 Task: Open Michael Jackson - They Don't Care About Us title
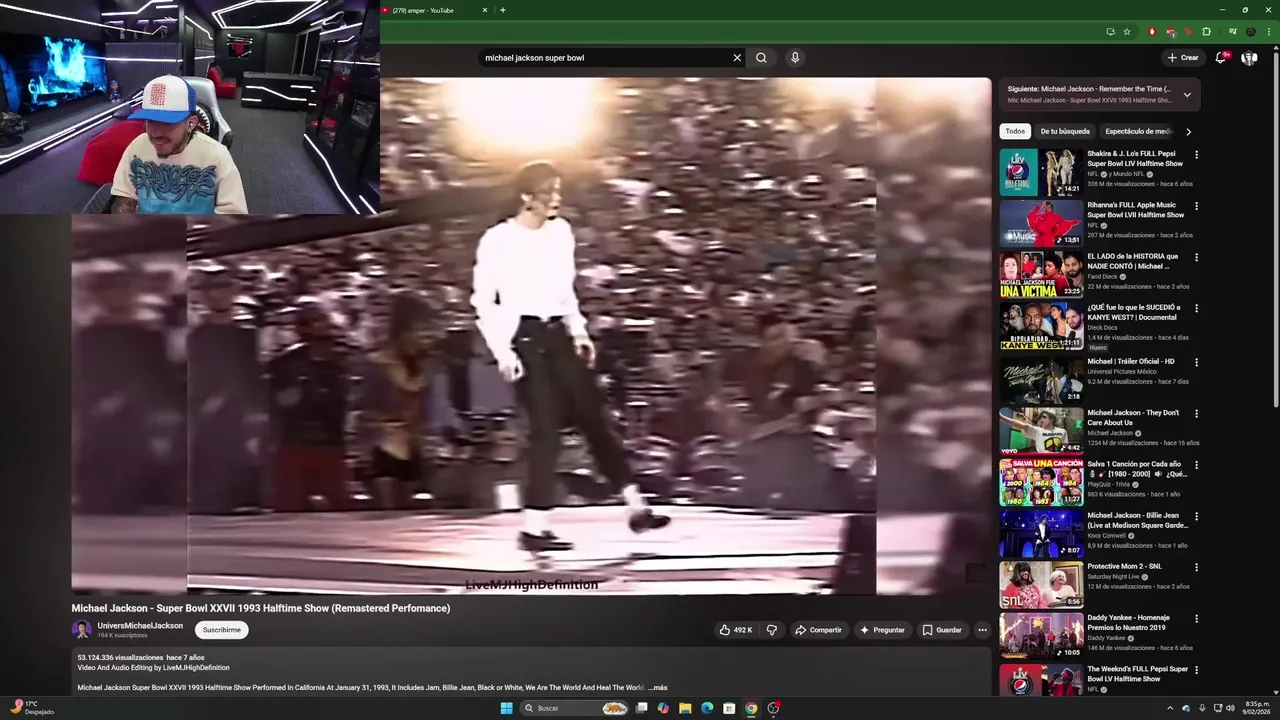tap(1133, 417)
